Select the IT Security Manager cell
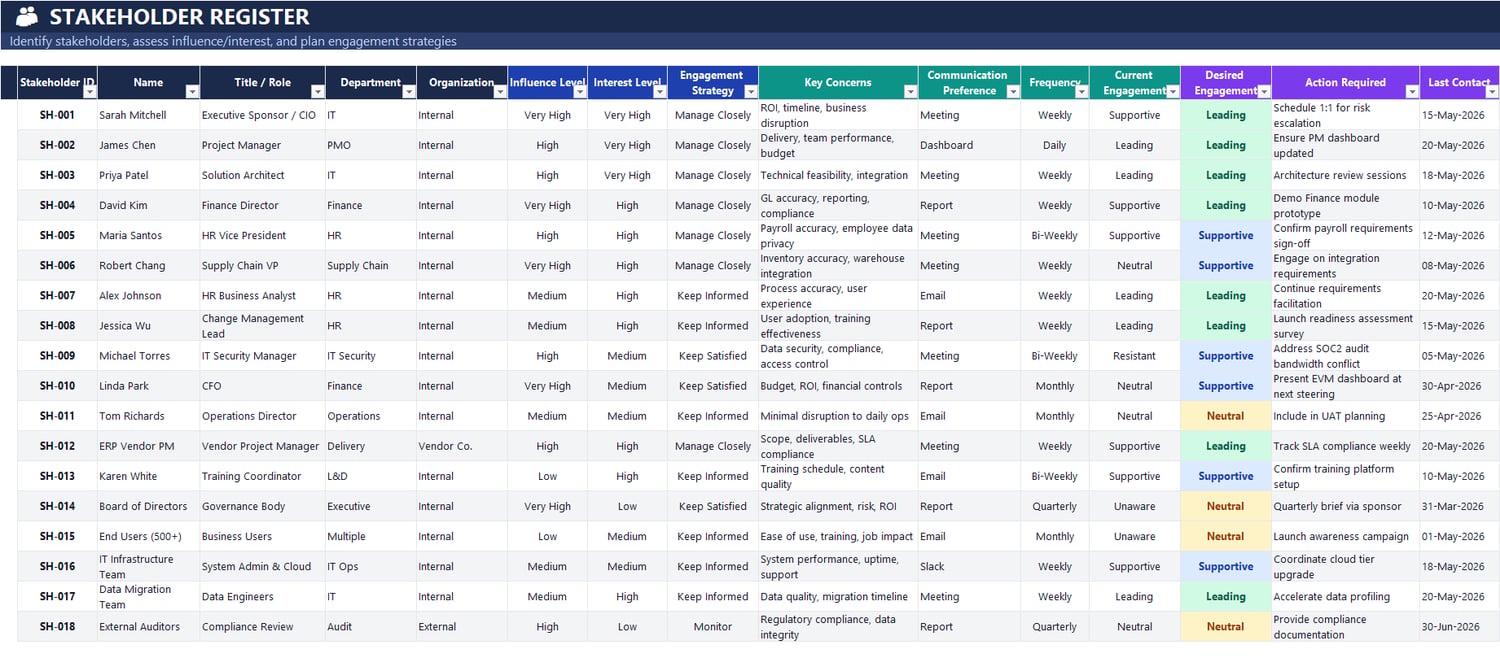Screen dimensions: 1500x658 (262, 355)
